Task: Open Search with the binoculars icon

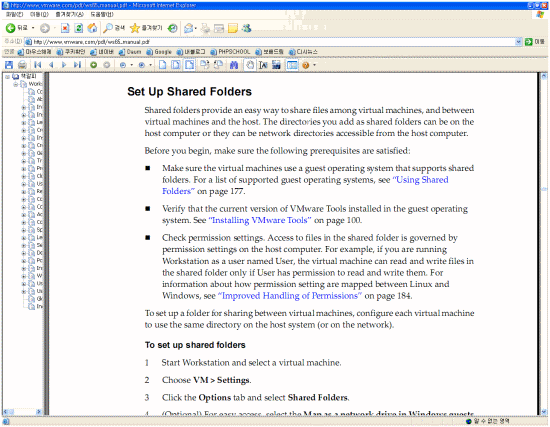Action: point(234,65)
